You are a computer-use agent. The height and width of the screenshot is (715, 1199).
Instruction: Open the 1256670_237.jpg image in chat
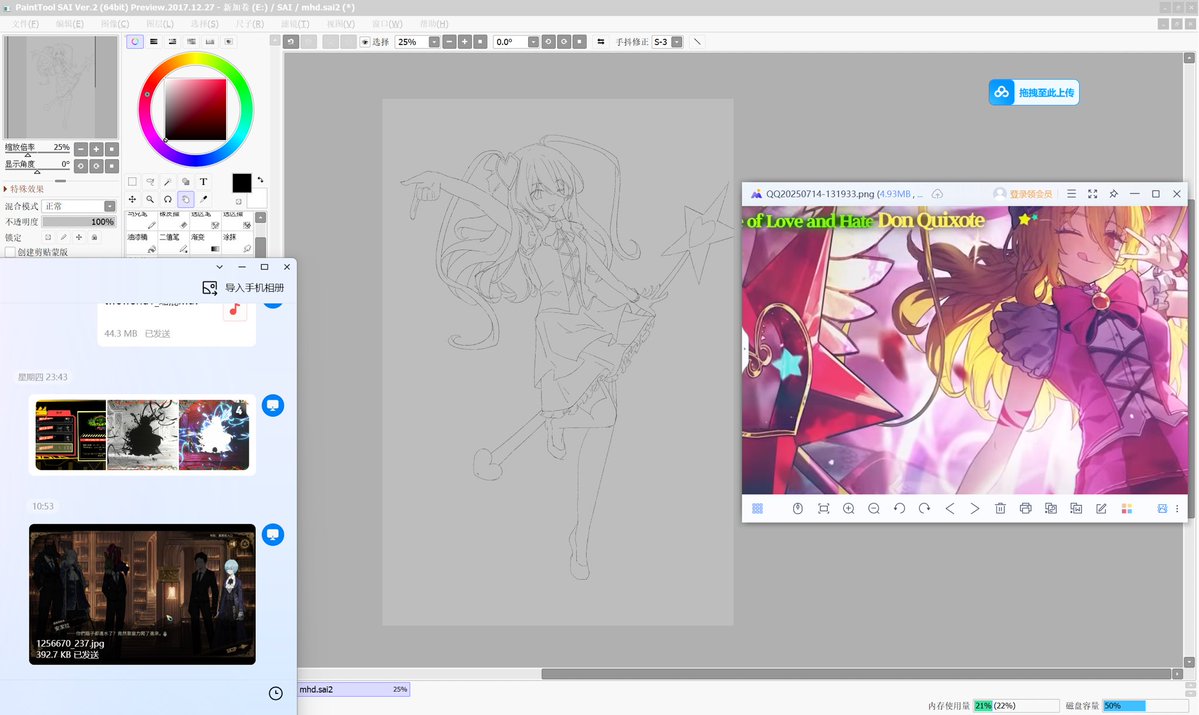click(142, 593)
